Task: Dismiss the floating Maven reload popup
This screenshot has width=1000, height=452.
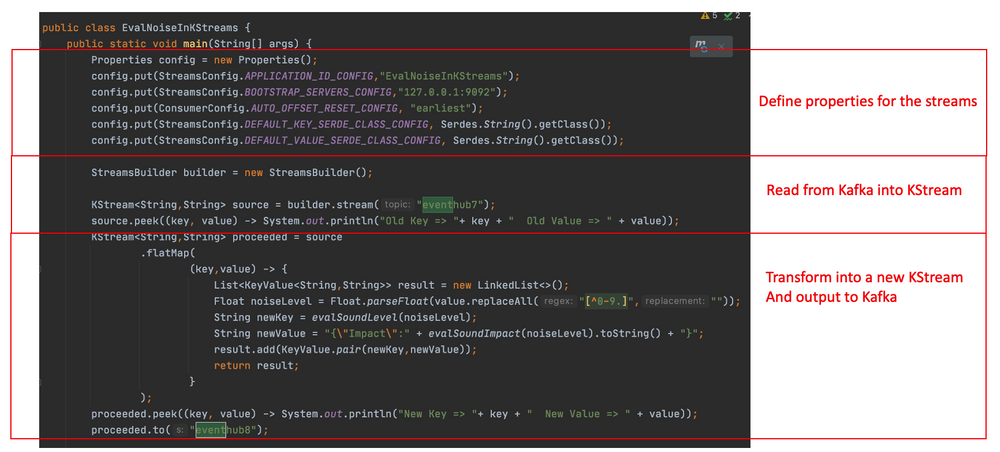Action: pos(721,47)
